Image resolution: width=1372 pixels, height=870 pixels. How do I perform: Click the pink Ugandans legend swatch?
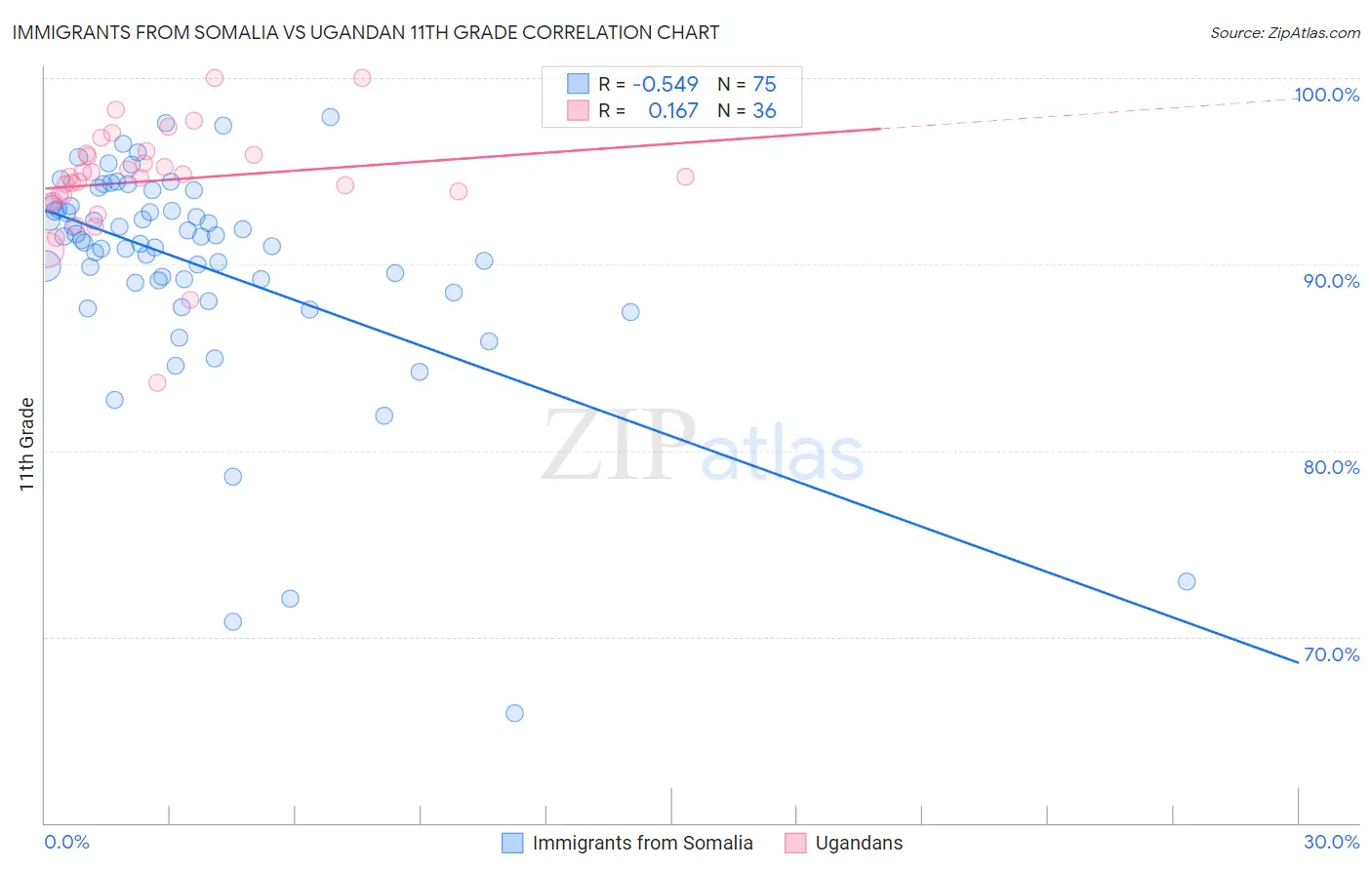795,843
